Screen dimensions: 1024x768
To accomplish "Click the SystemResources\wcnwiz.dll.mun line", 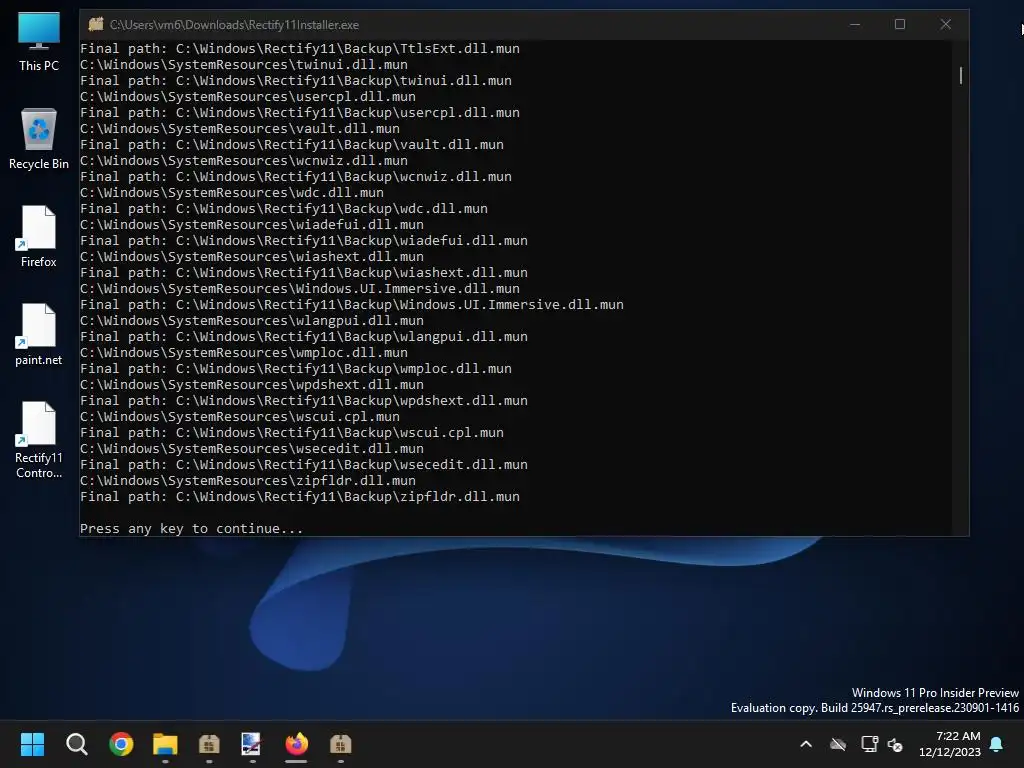I will coord(244,161).
